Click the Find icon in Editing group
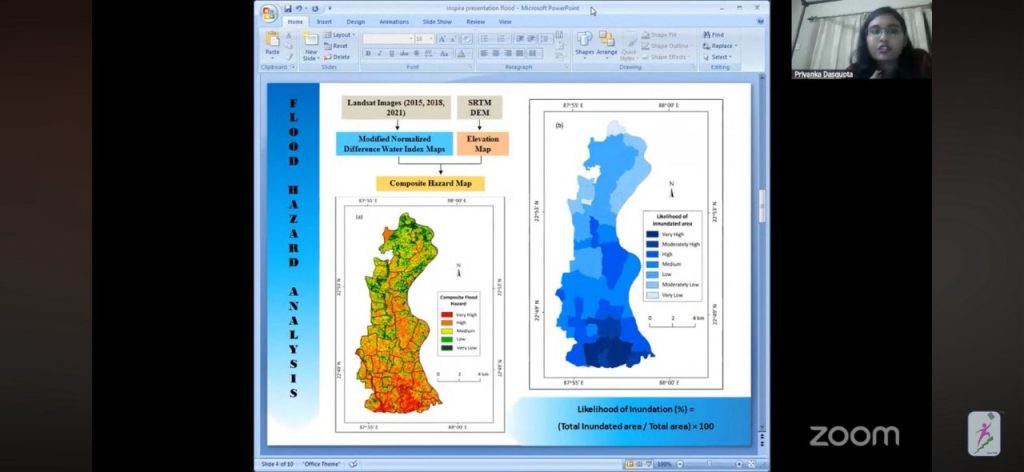 coord(714,35)
